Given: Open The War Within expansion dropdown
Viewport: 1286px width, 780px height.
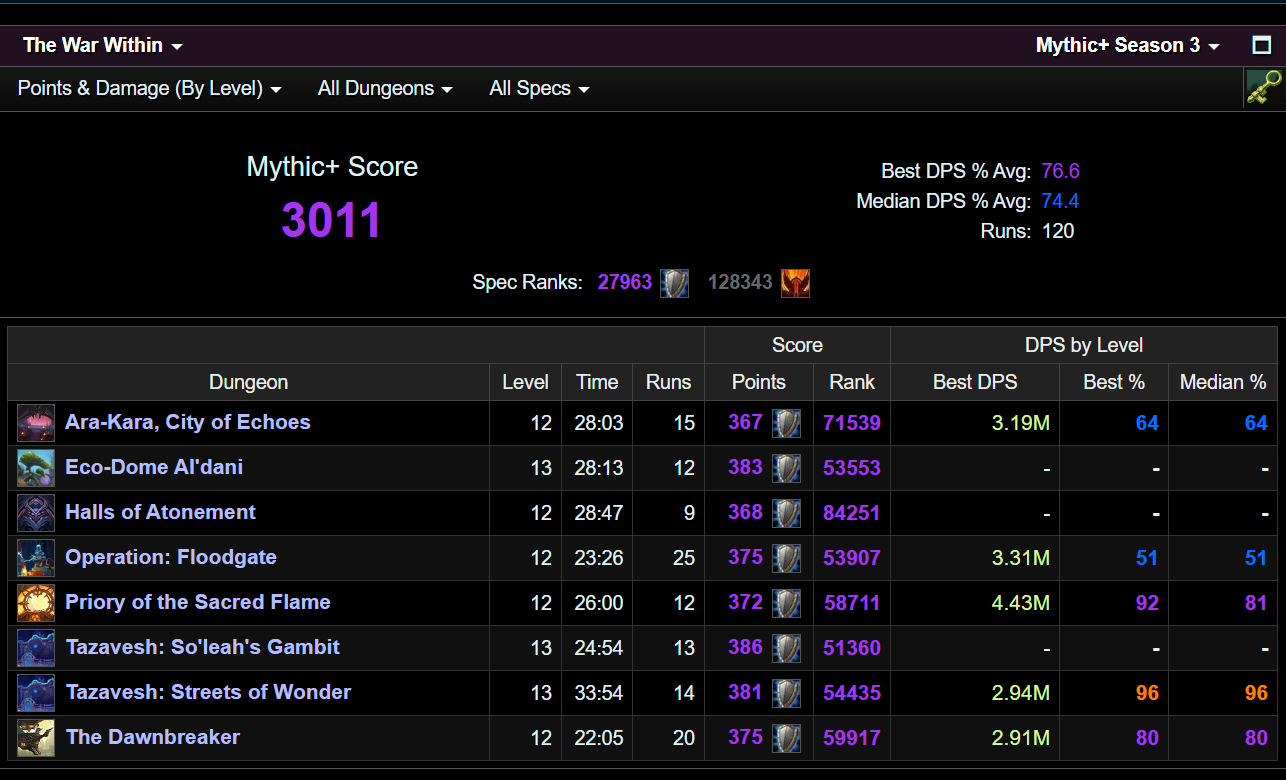Looking at the screenshot, I should coord(102,46).
